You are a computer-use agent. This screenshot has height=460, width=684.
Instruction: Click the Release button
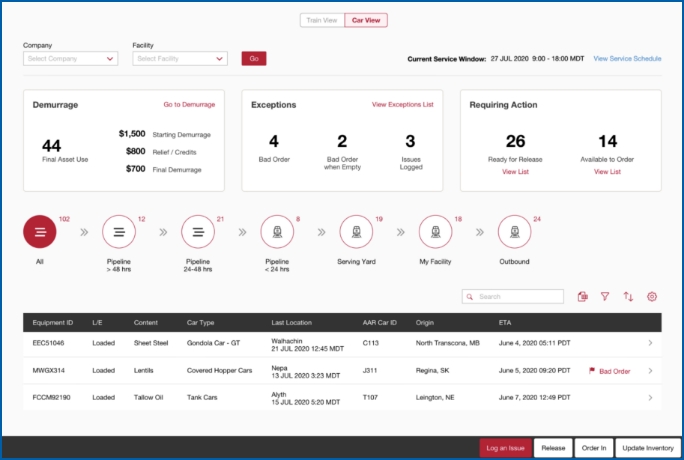(x=553, y=448)
